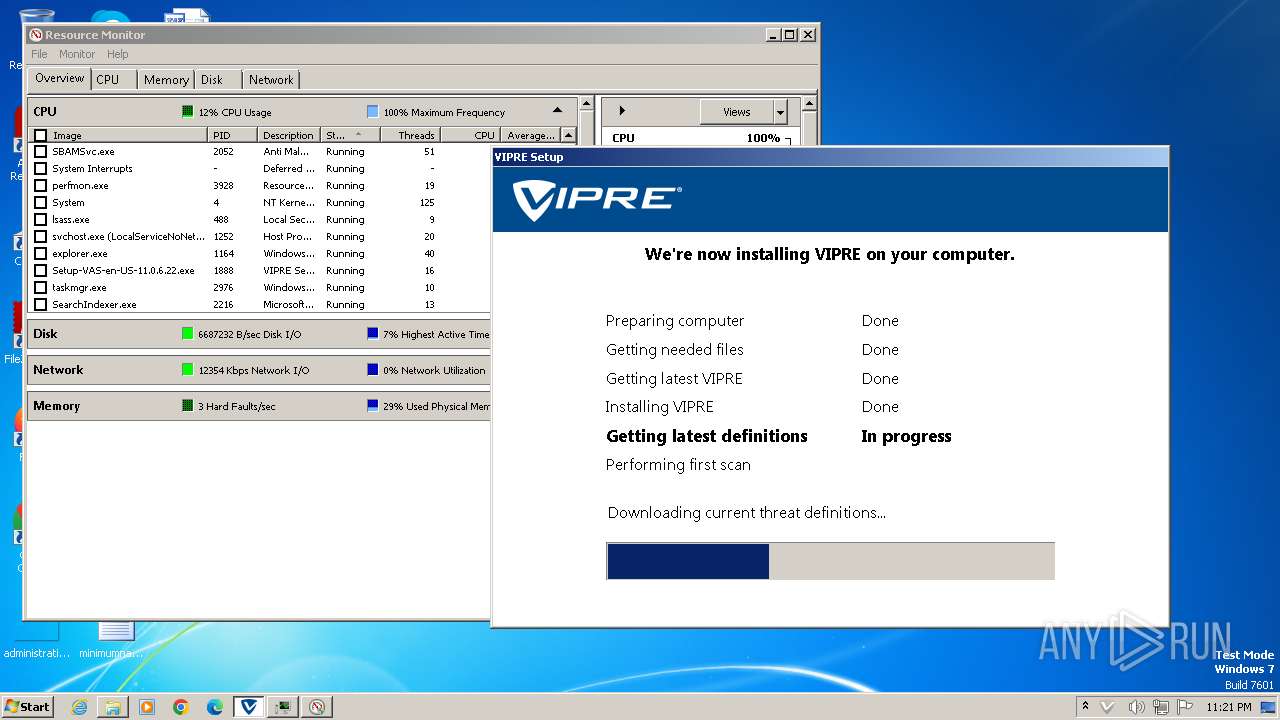Open Help menu in Resource Monitor
Image resolution: width=1280 pixels, height=720 pixels.
pos(118,54)
